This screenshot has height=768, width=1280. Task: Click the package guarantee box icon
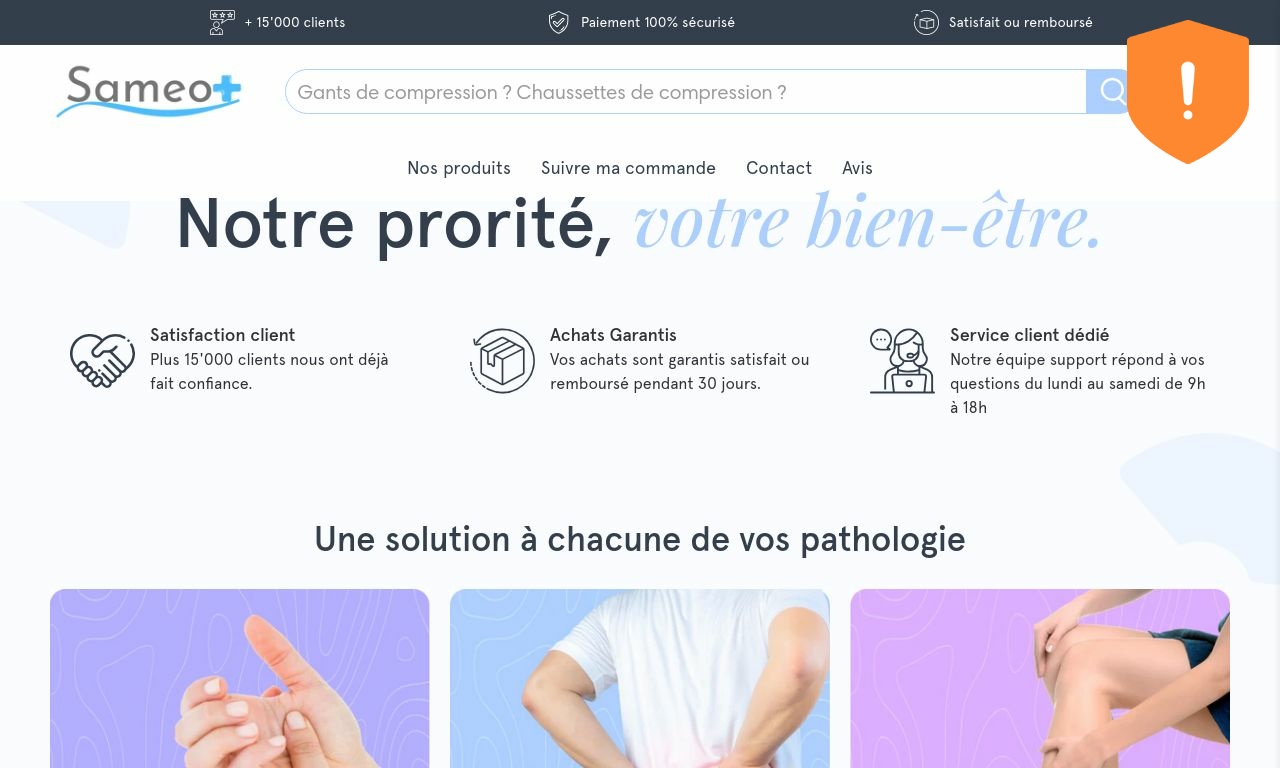pyautogui.click(x=503, y=360)
